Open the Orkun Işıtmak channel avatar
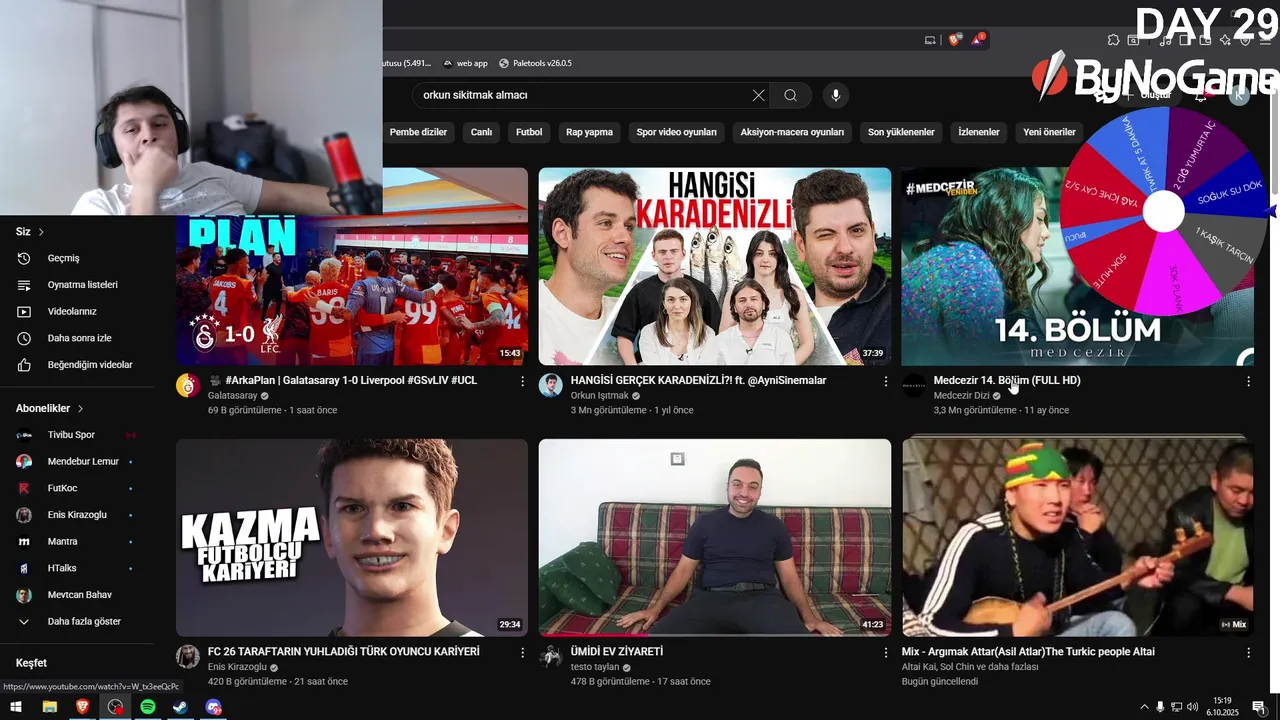Image resolution: width=1280 pixels, height=720 pixels. (x=551, y=386)
